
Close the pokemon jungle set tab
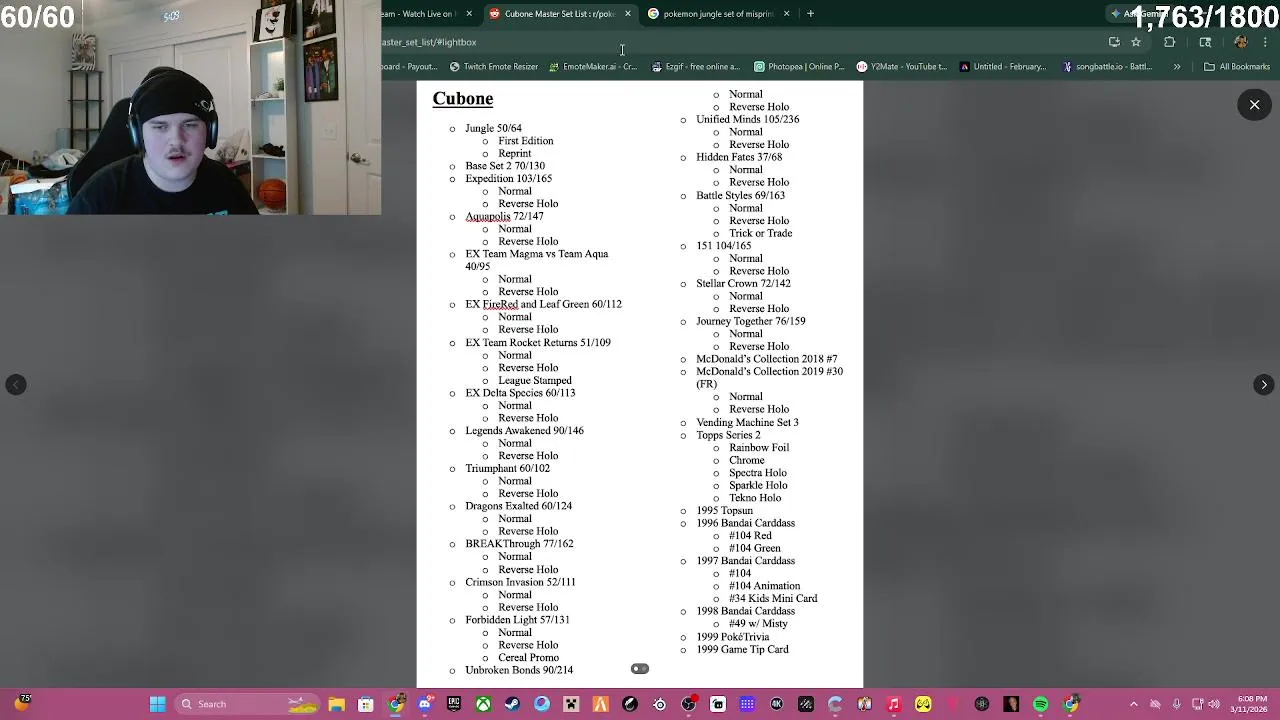click(x=786, y=14)
